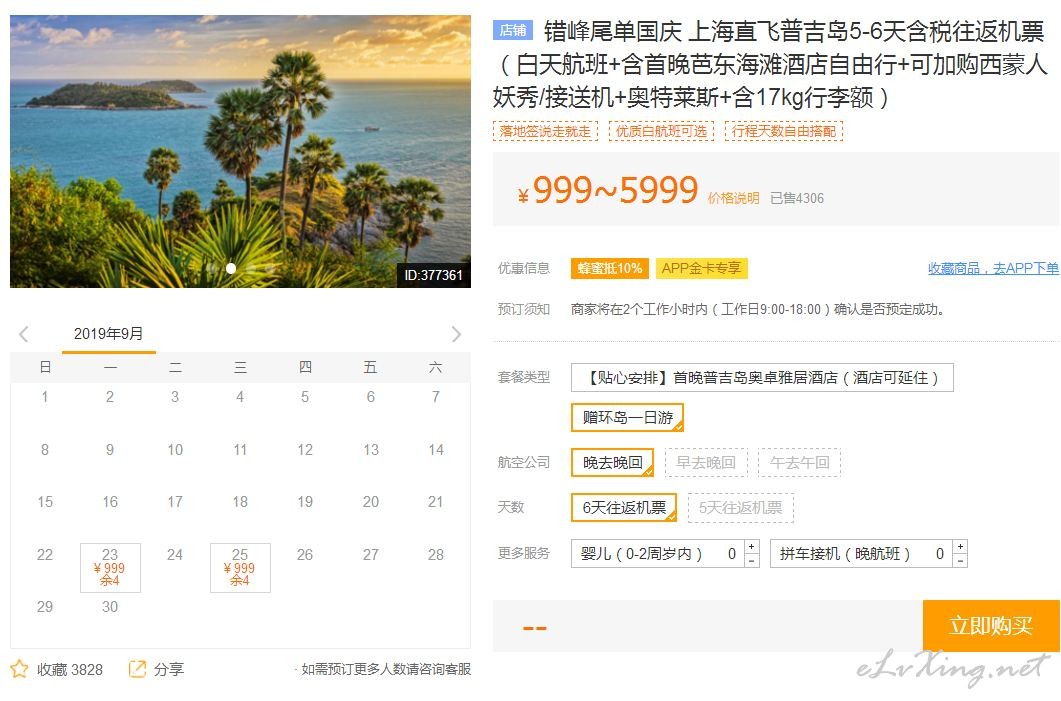The width and height of the screenshot is (1061, 701).
Task: Click calendar date 16
Action: point(110,502)
